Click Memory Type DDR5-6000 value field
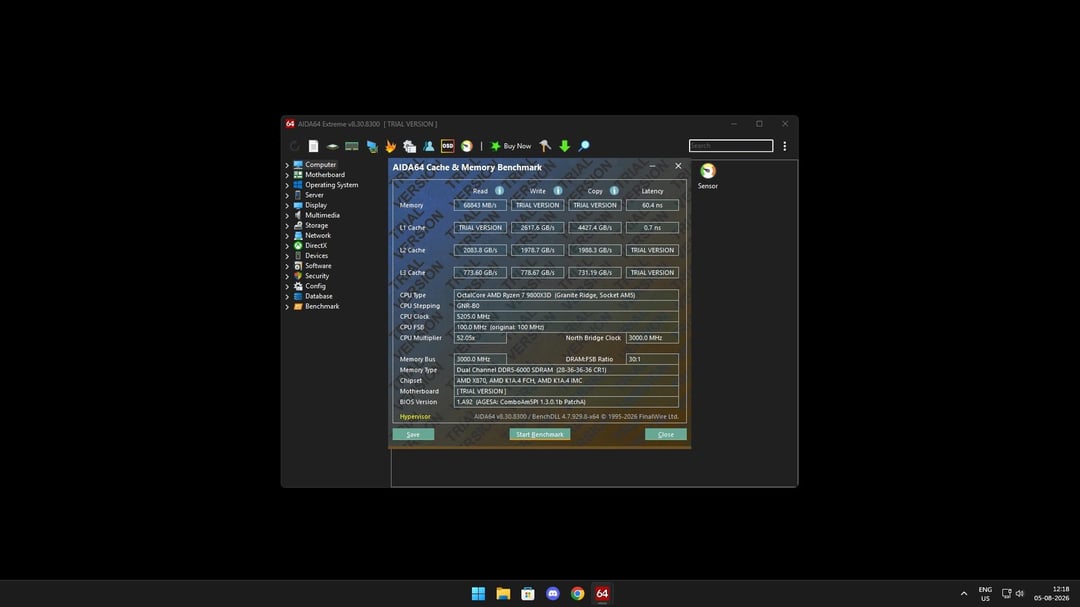Image resolution: width=1080 pixels, height=607 pixels. (x=566, y=370)
